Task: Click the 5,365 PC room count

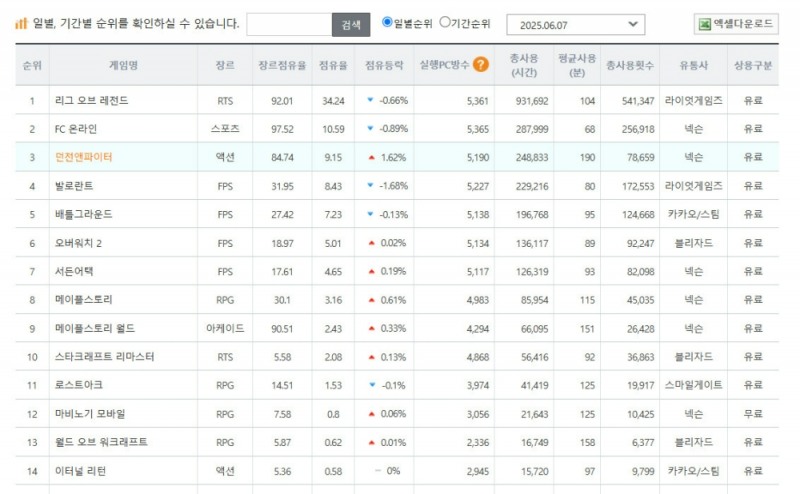Action: tap(478, 130)
